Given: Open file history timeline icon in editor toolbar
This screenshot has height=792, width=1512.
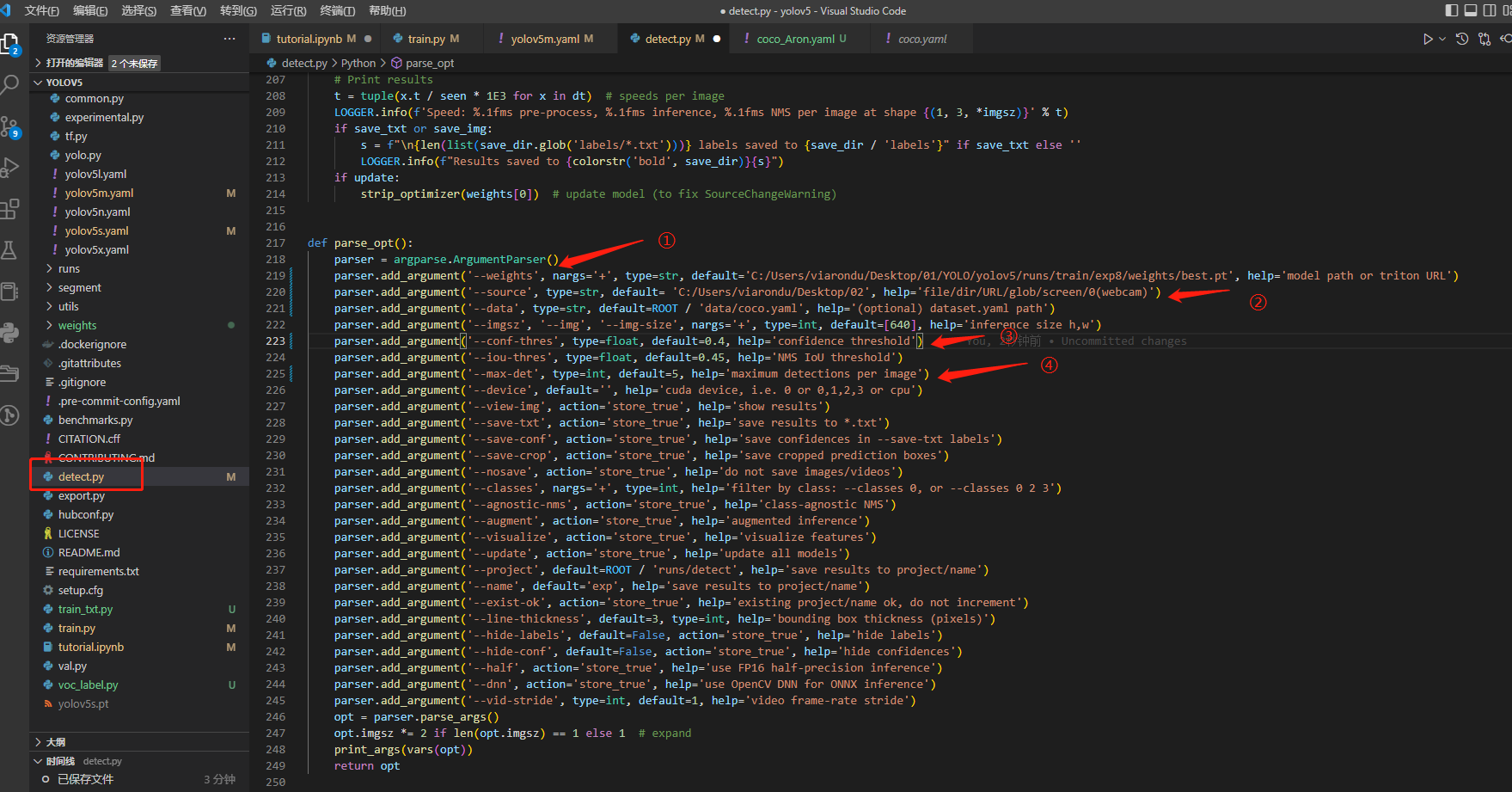Looking at the screenshot, I should point(1462,39).
